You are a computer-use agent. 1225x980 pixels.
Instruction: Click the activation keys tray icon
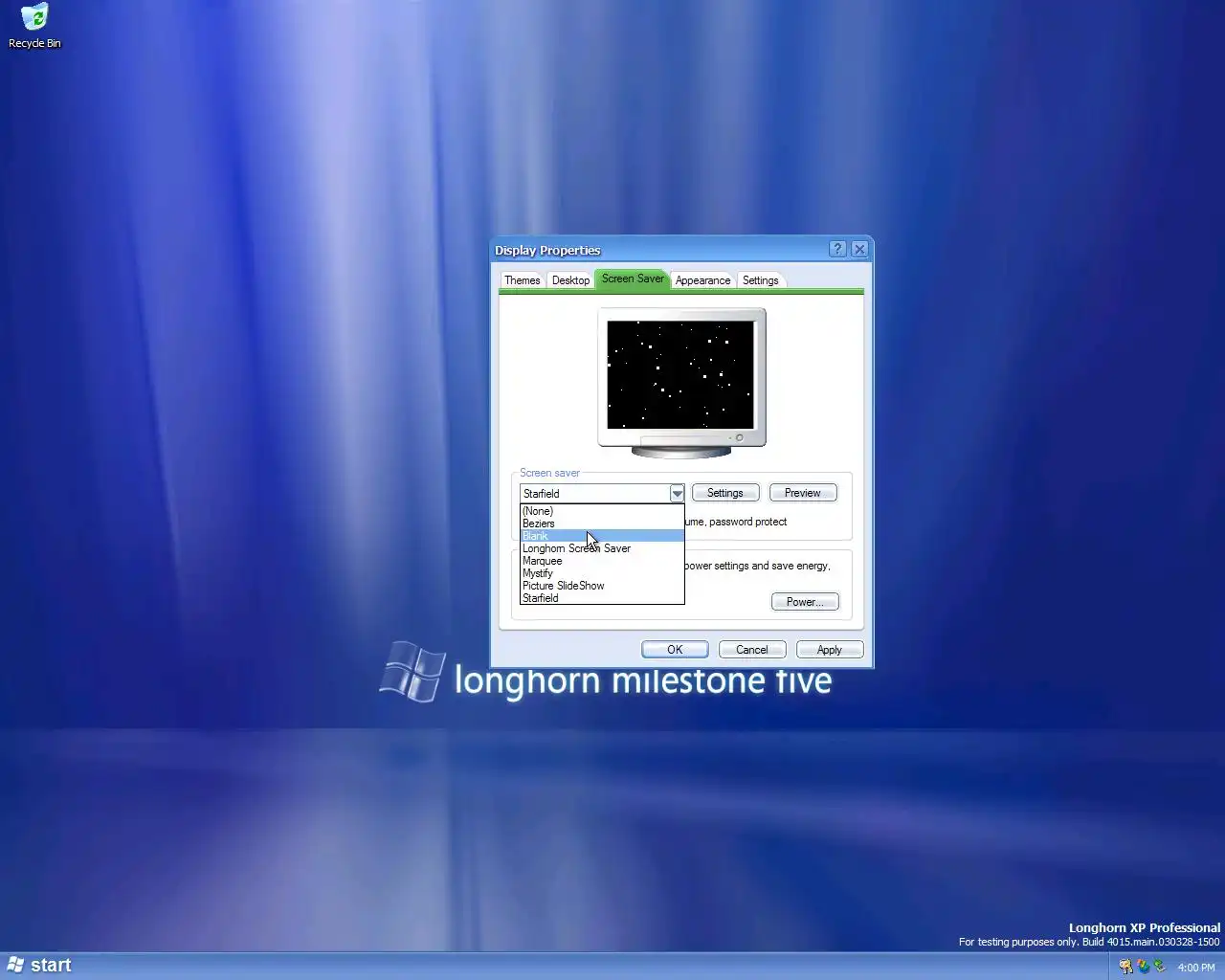click(1125, 967)
